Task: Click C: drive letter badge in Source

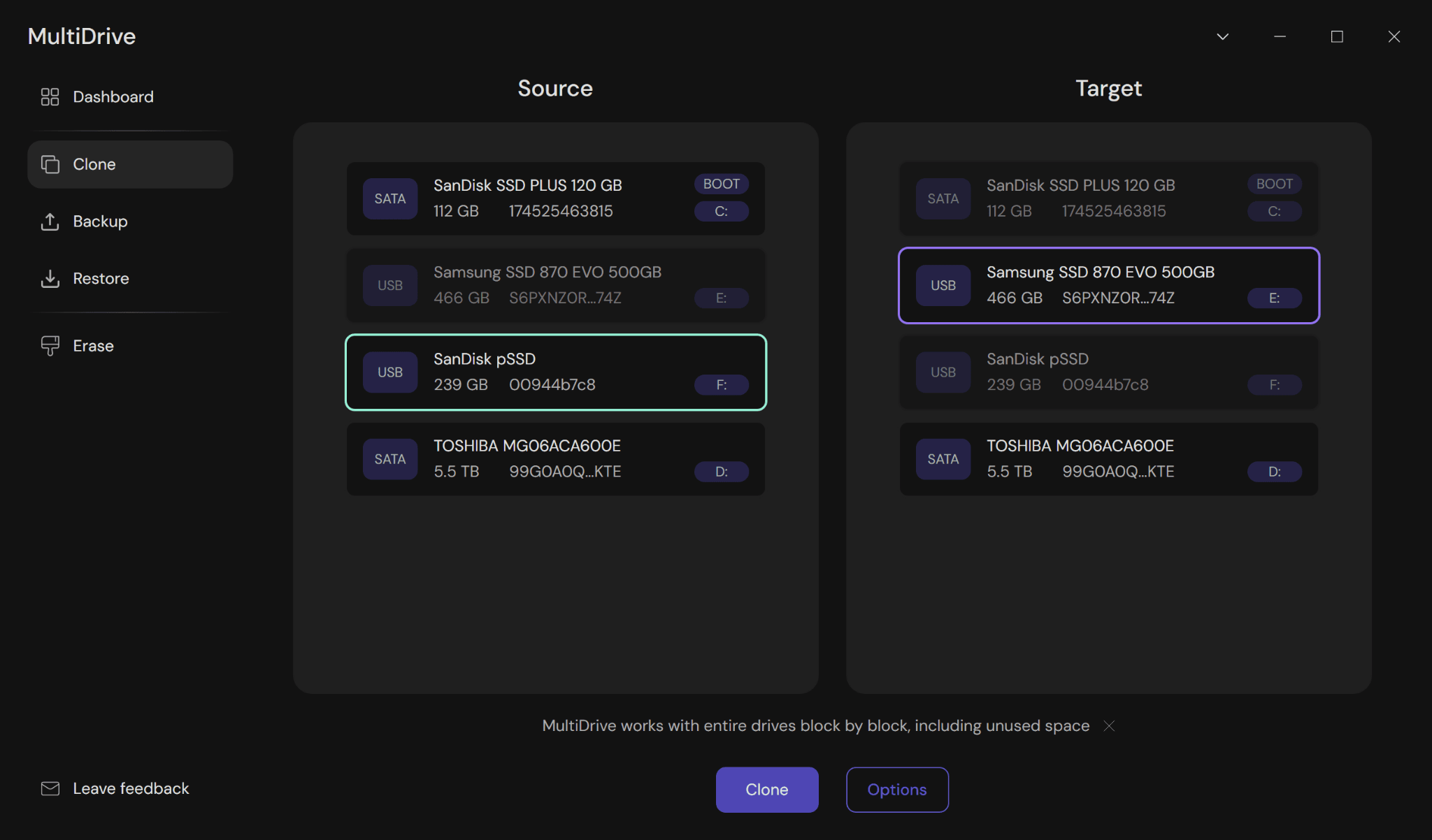Action: (x=722, y=211)
